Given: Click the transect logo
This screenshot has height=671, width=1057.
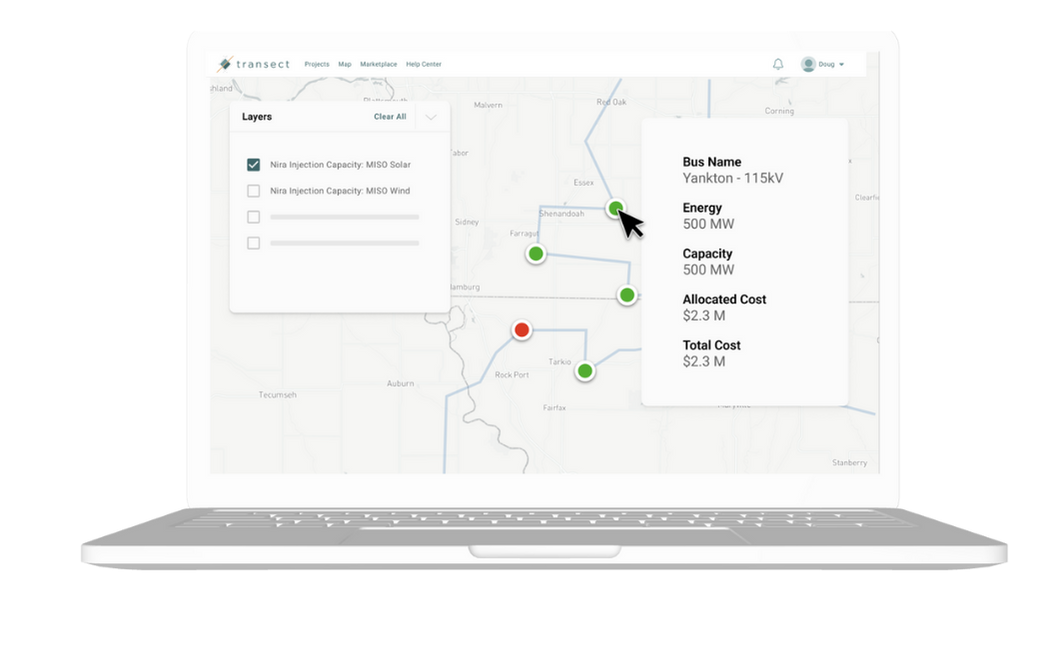Looking at the screenshot, I should coord(253,64).
